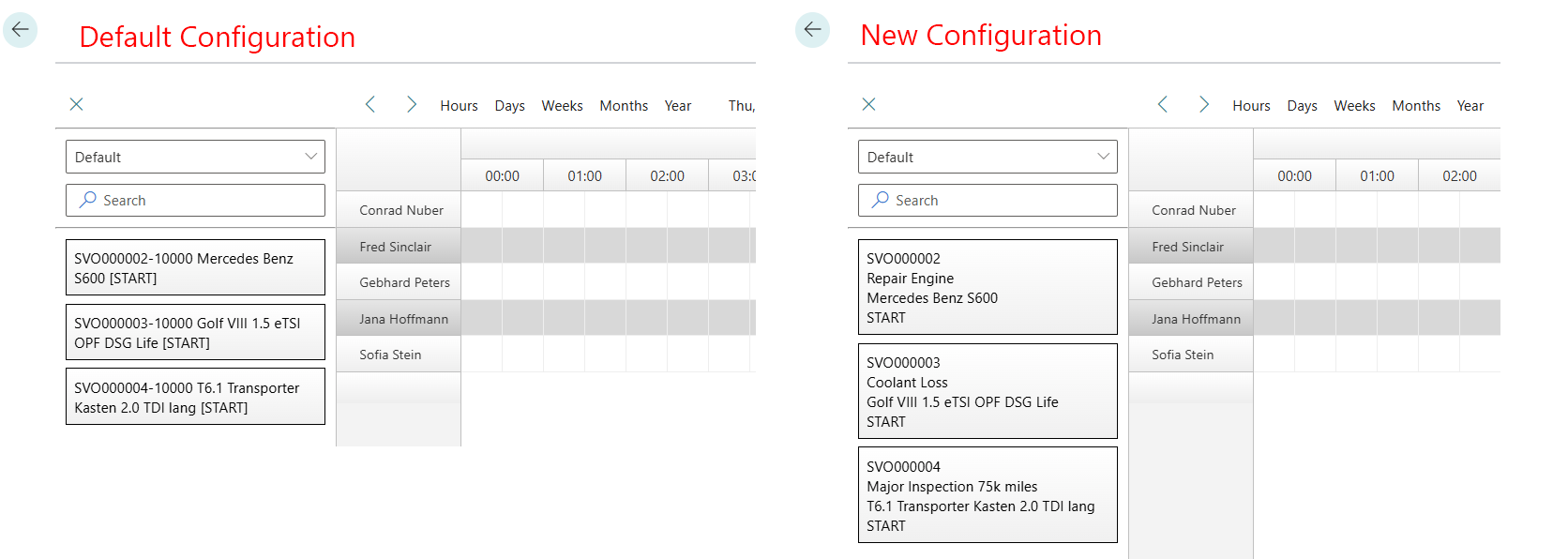
Task: Close the Default Configuration panel with X
Action: pyautogui.click(x=77, y=104)
